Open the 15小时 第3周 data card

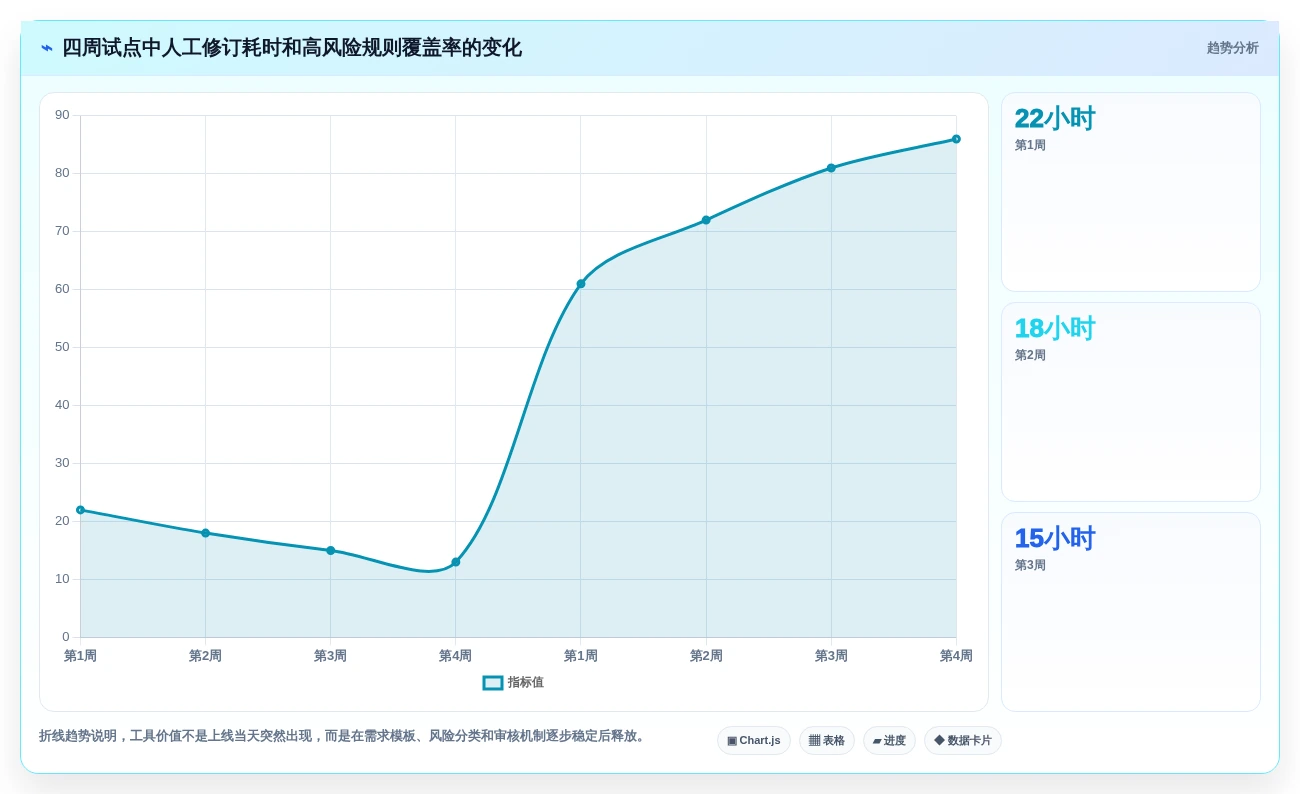[x=1131, y=612]
